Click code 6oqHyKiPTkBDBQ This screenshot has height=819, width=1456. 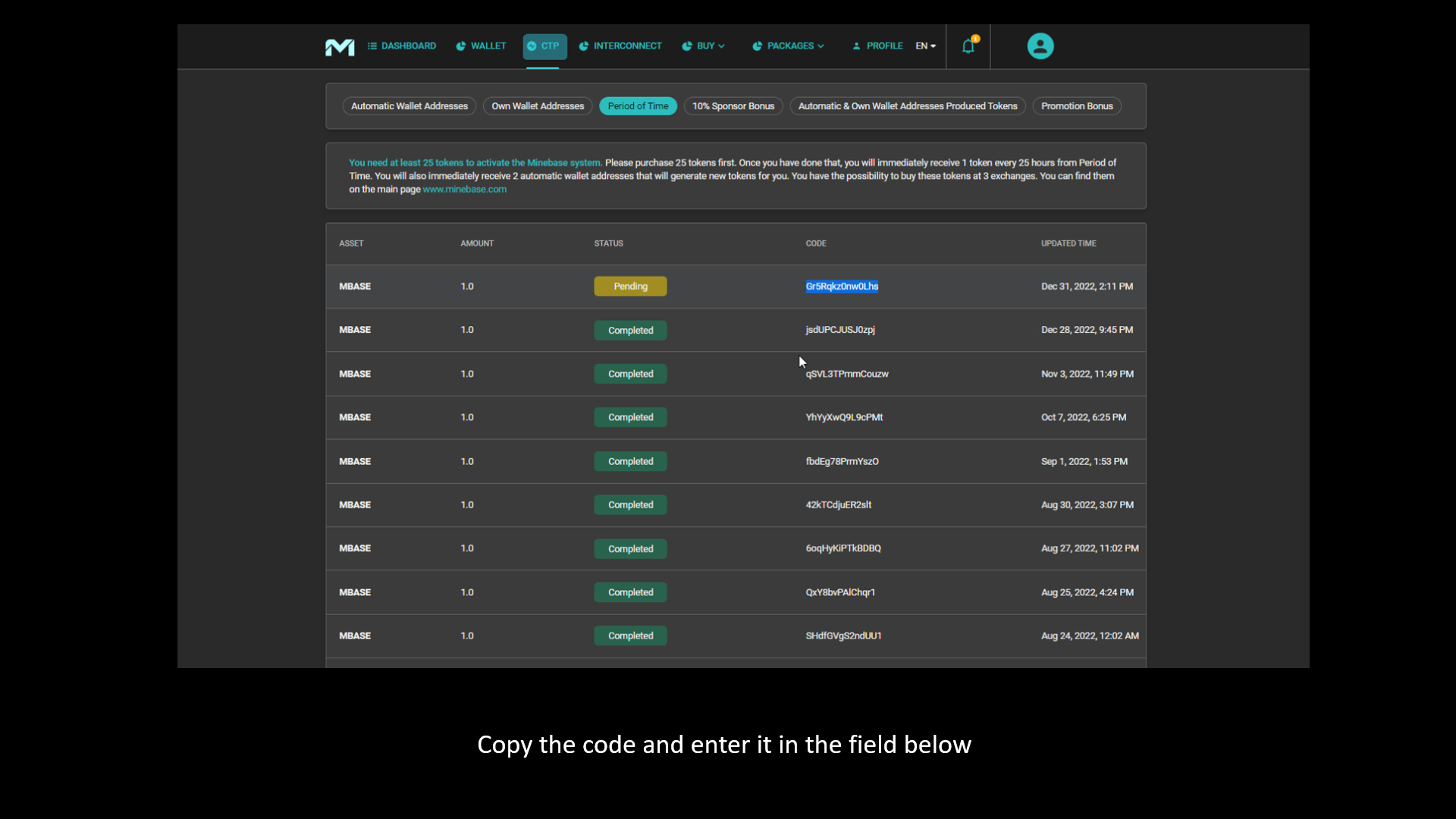pyautogui.click(x=843, y=548)
